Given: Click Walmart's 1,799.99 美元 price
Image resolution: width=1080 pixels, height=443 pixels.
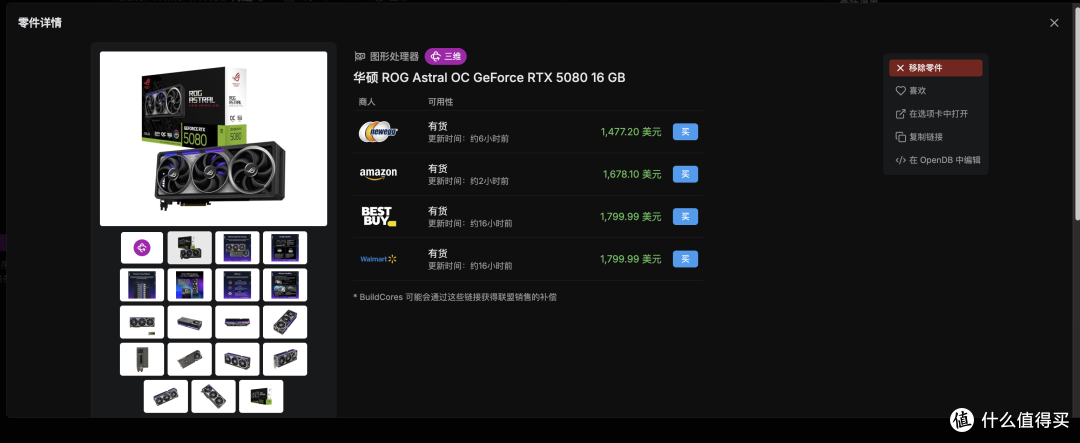Looking at the screenshot, I should coord(631,259).
